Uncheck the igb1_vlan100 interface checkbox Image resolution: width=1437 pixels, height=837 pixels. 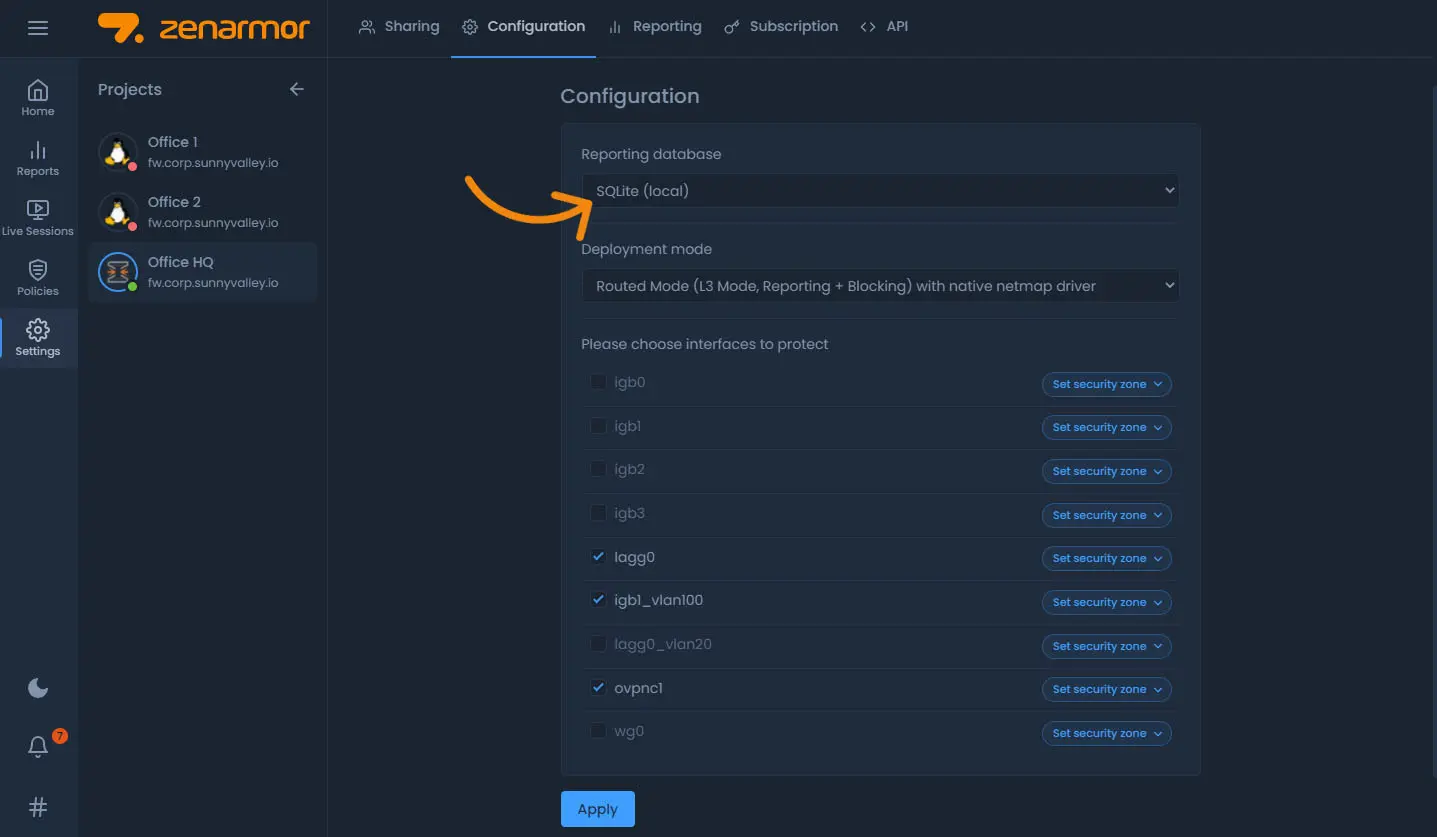598,600
